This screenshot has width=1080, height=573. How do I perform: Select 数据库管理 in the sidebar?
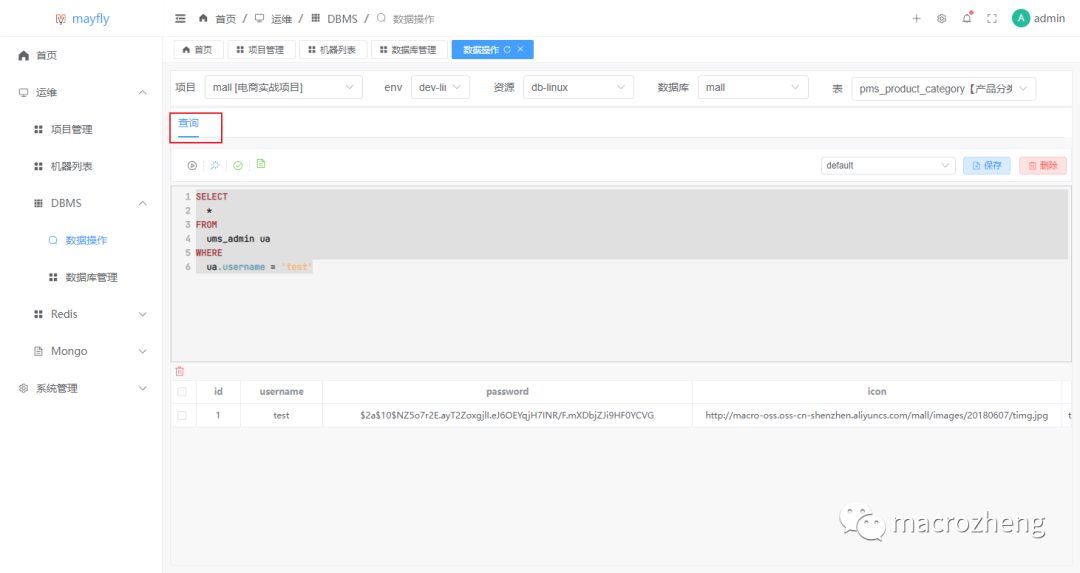click(91, 277)
